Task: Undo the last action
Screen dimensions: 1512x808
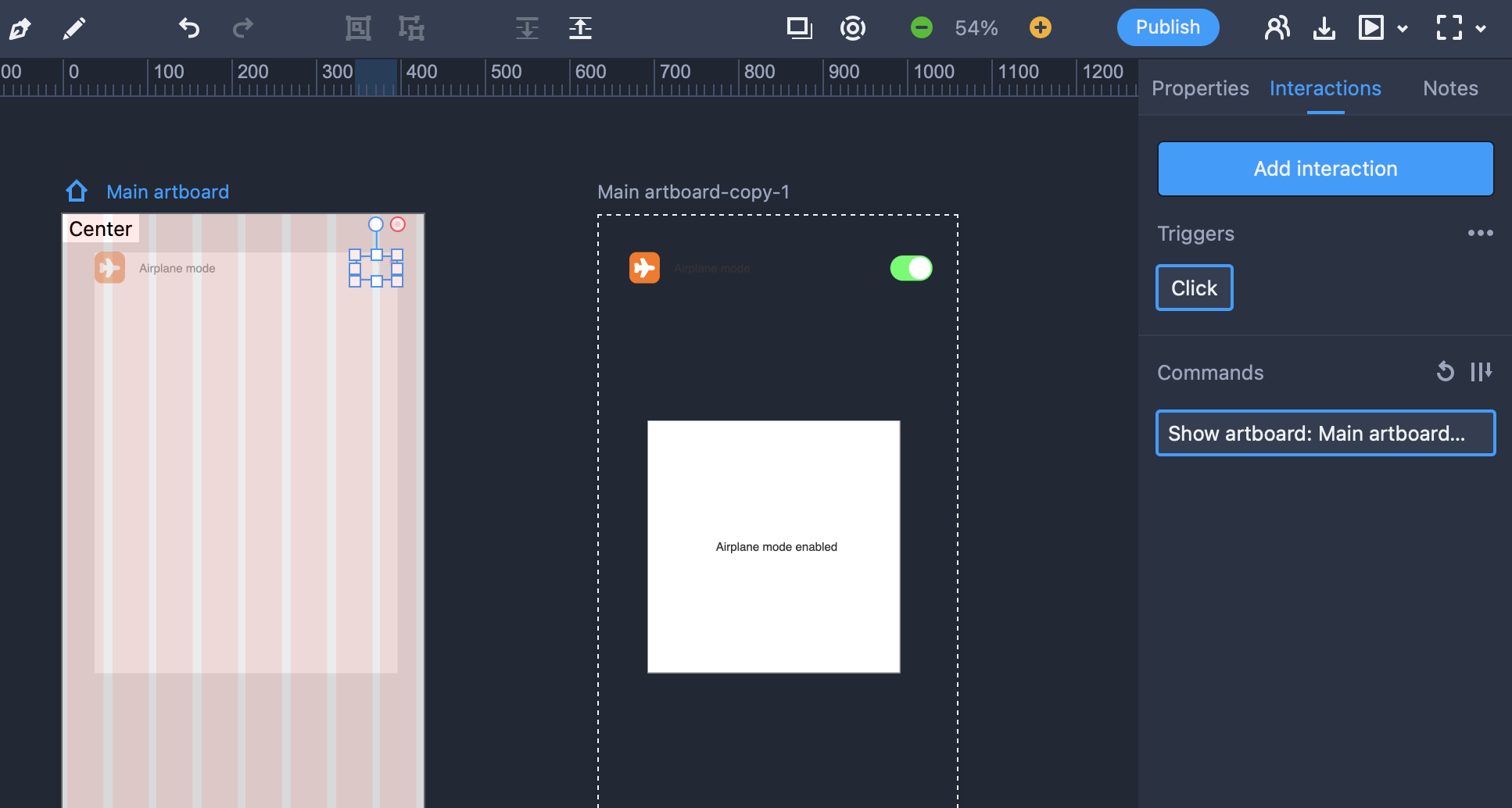Action: click(x=188, y=28)
